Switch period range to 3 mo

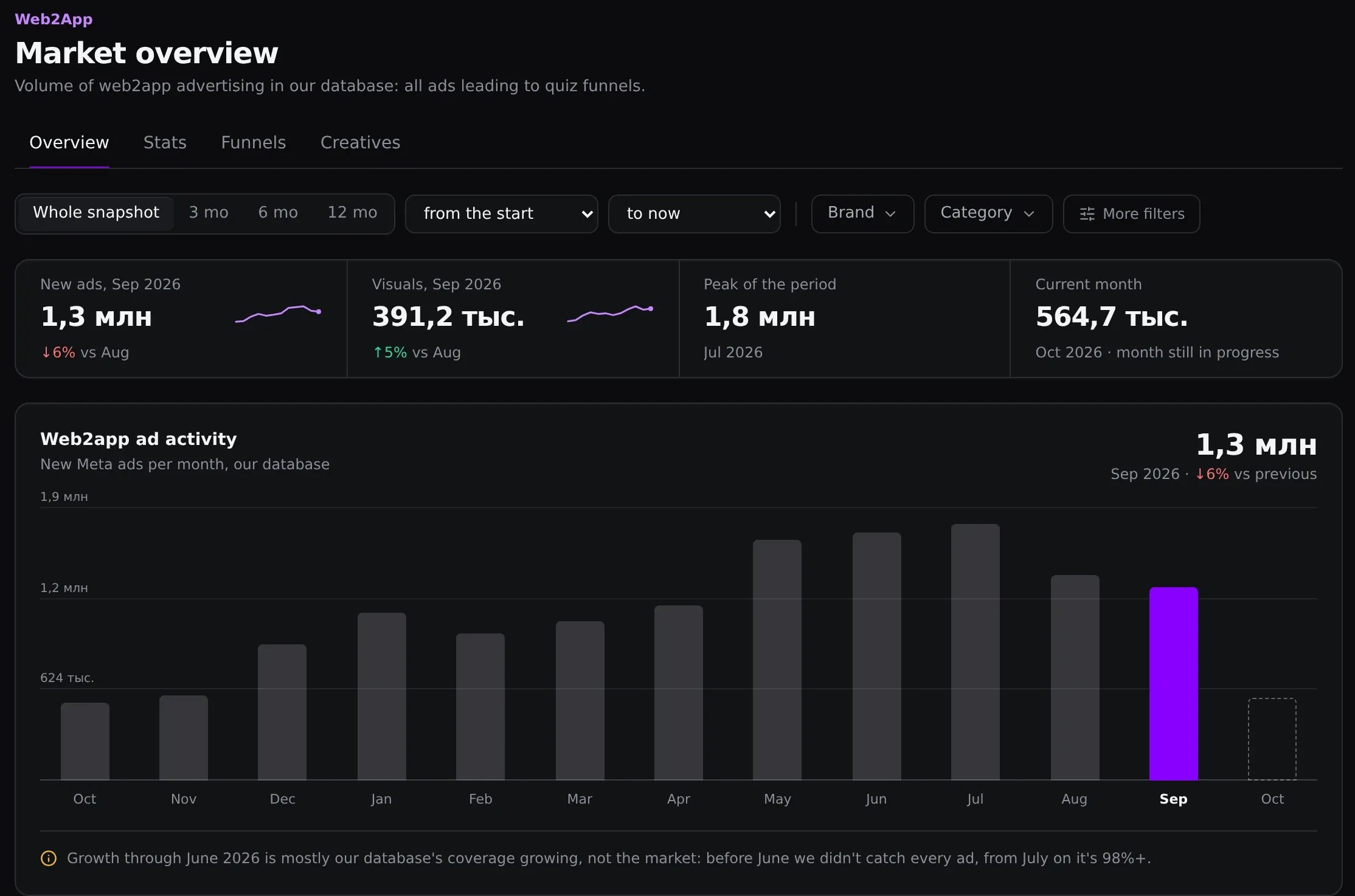click(209, 213)
